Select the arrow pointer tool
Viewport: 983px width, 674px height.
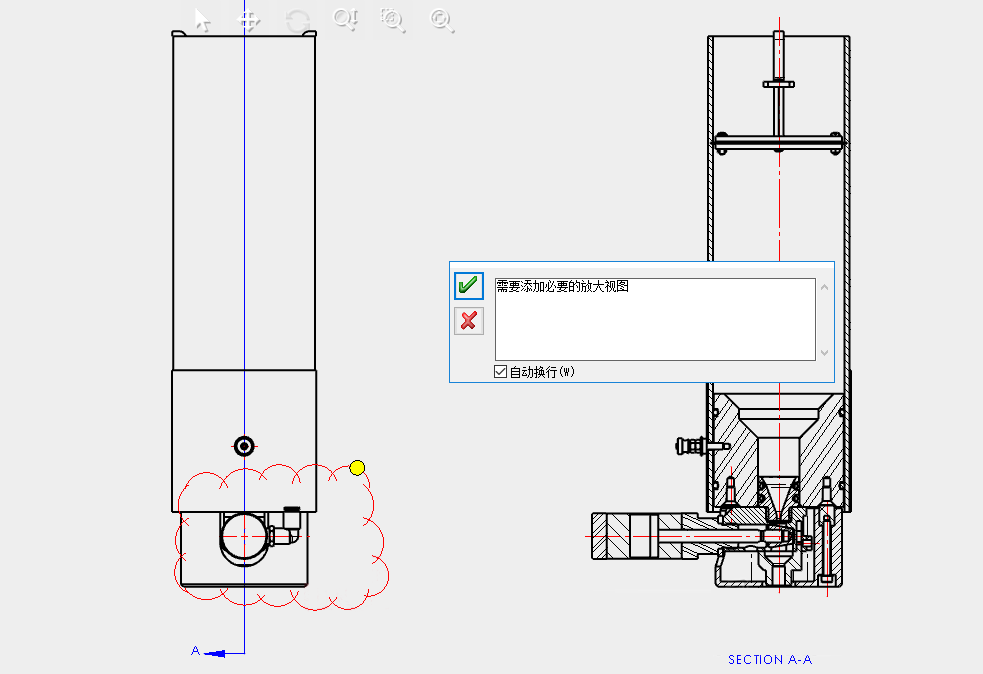click(202, 20)
